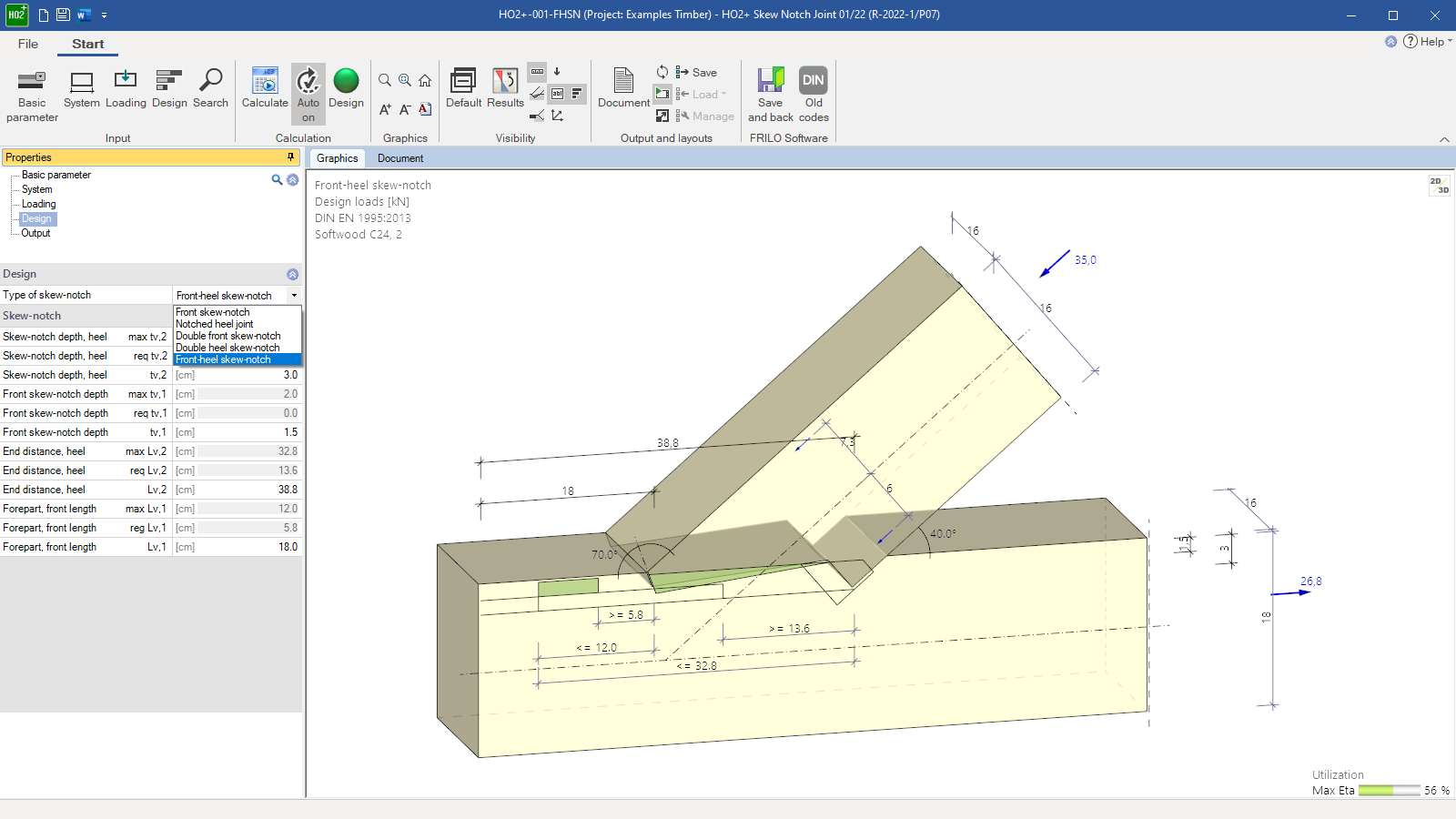Open the Type of skew-notch dropdown arrow

294,296
